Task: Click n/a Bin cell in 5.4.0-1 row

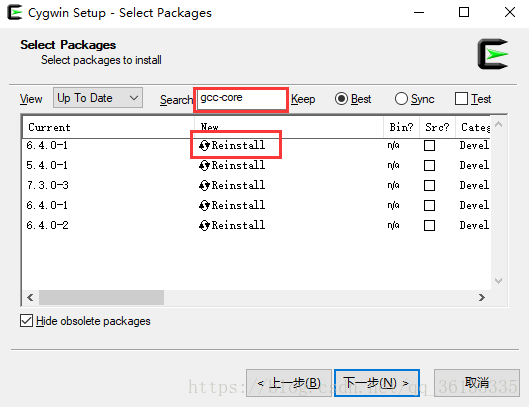Action: coord(393,165)
